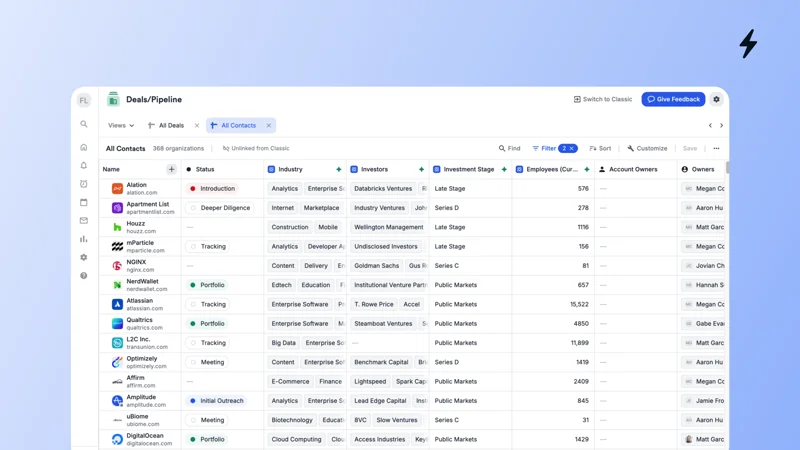Open calendar icon in sidebar
The height and width of the screenshot is (450, 800).
click(84, 202)
